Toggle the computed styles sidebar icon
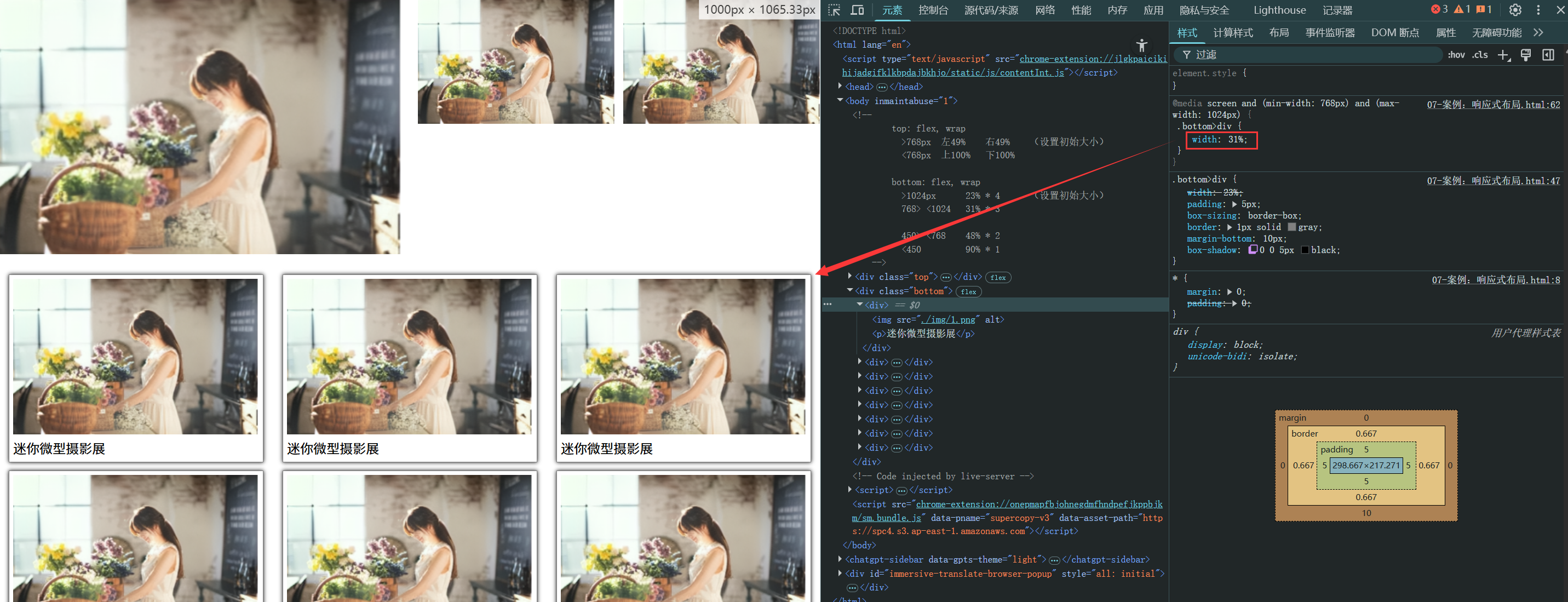The height and width of the screenshot is (602, 1568). point(1548,55)
